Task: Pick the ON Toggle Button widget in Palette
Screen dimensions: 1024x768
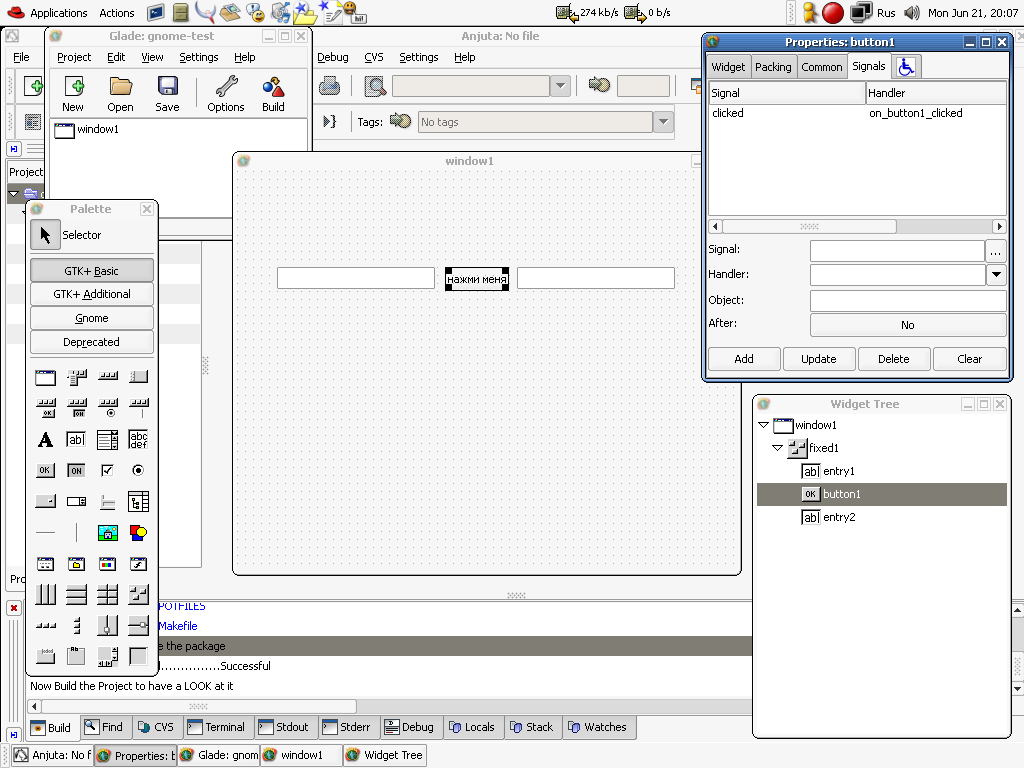Action: (76, 470)
